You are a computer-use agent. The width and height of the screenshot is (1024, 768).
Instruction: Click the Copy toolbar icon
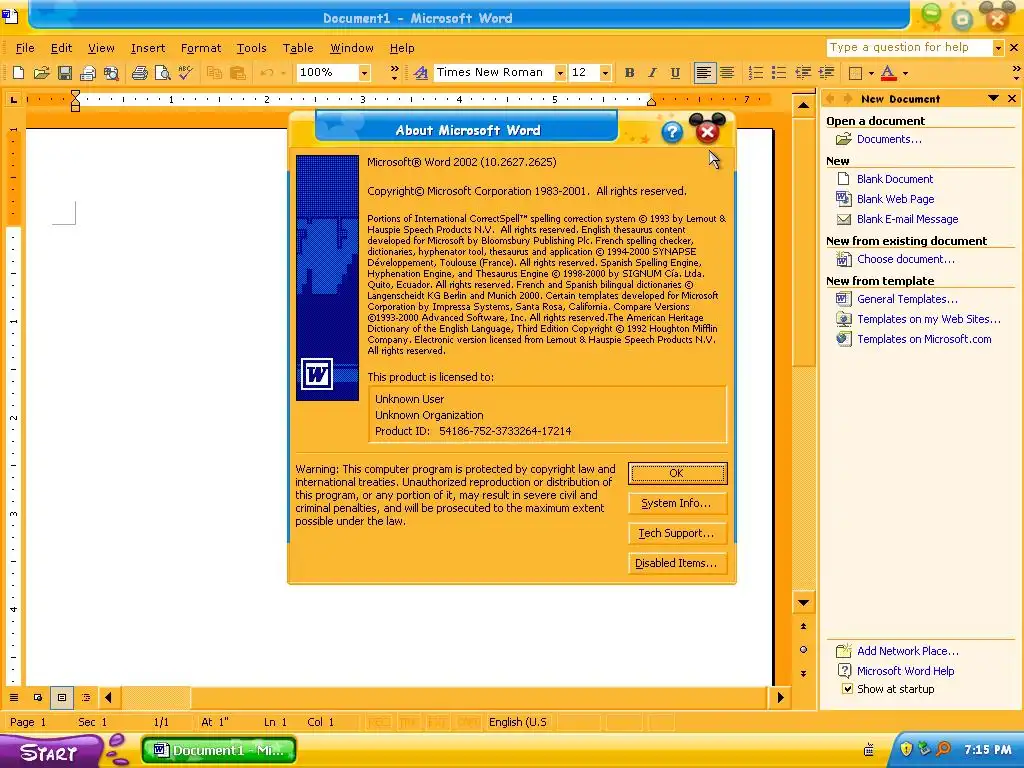[214, 72]
